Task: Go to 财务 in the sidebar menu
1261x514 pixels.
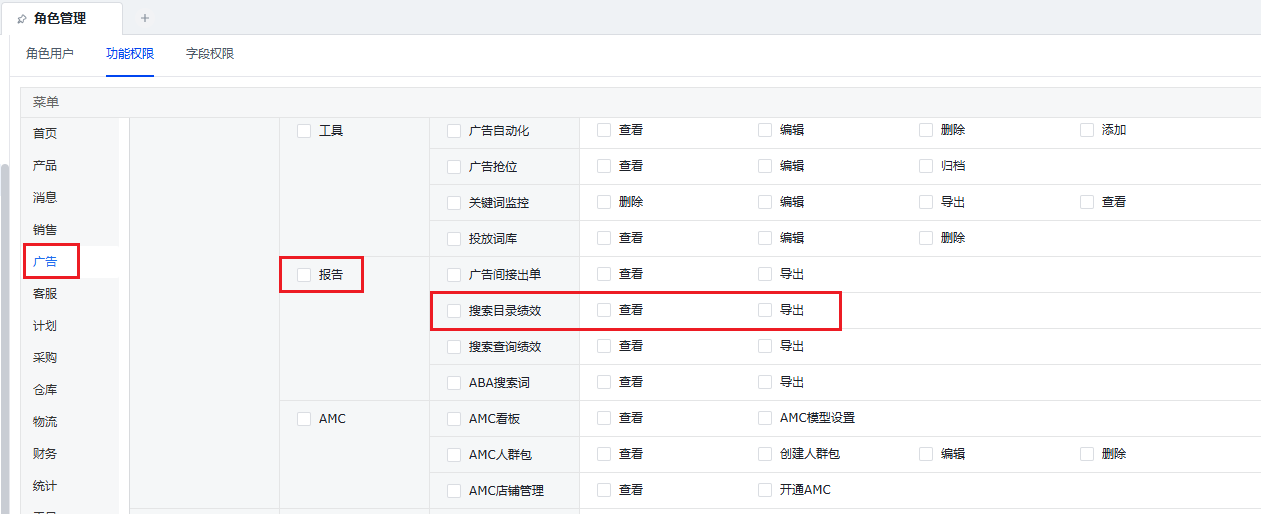Action: [45, 454]
